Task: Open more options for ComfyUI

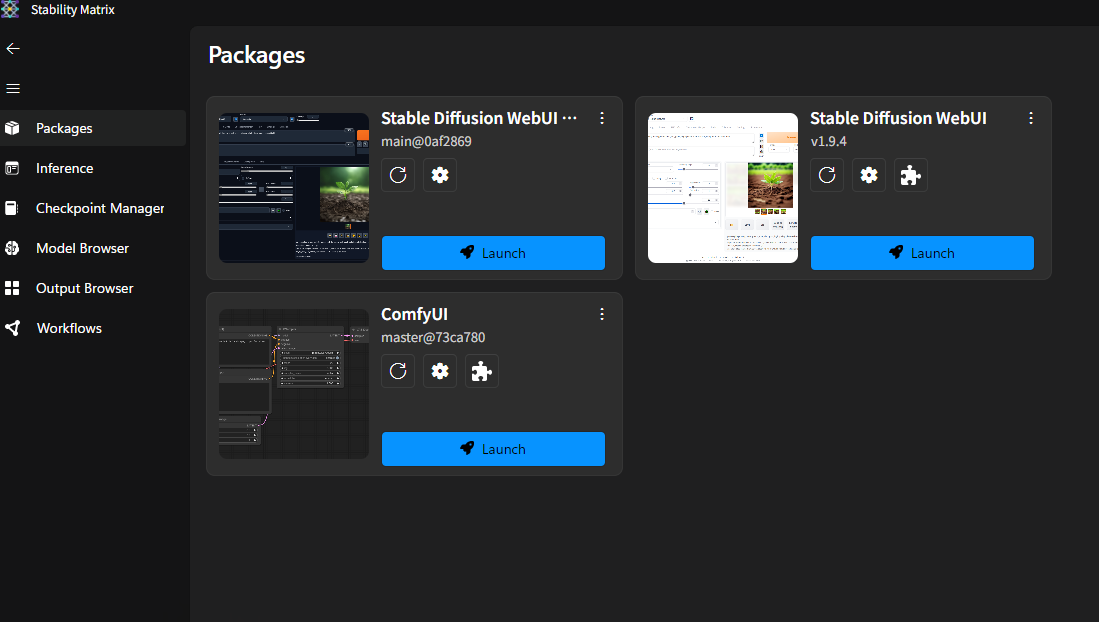Action: [601, 314]
